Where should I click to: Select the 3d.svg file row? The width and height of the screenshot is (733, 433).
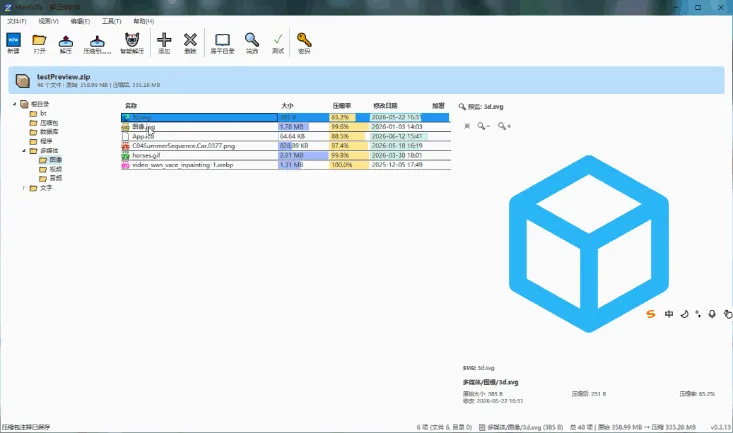tap(285, 117)
